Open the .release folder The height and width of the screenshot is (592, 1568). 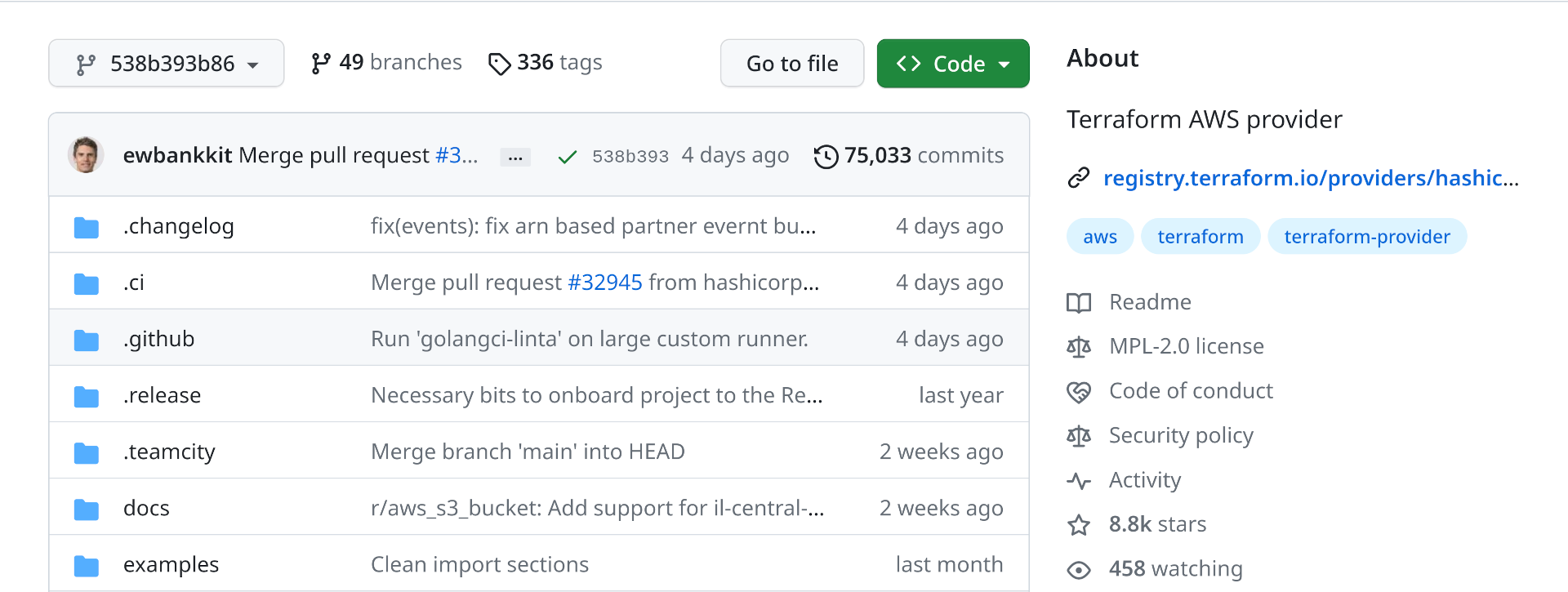163,395
